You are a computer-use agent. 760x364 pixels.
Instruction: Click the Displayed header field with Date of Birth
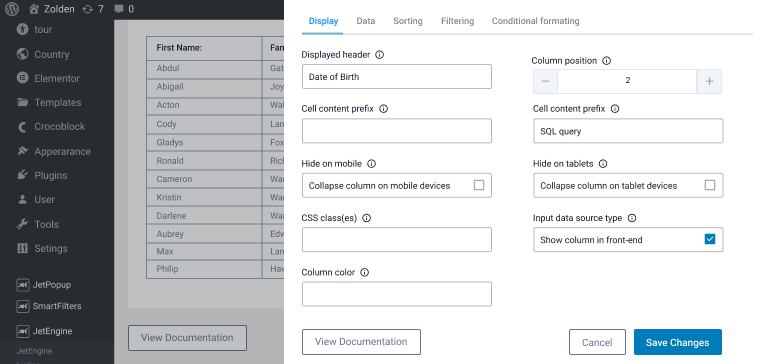(396, 77)
